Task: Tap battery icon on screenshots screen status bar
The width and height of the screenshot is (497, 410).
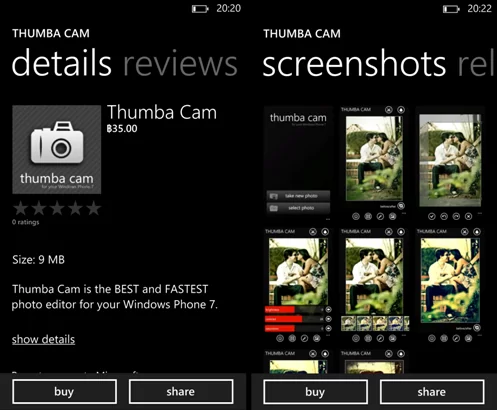Action: [x=451, y=9]
